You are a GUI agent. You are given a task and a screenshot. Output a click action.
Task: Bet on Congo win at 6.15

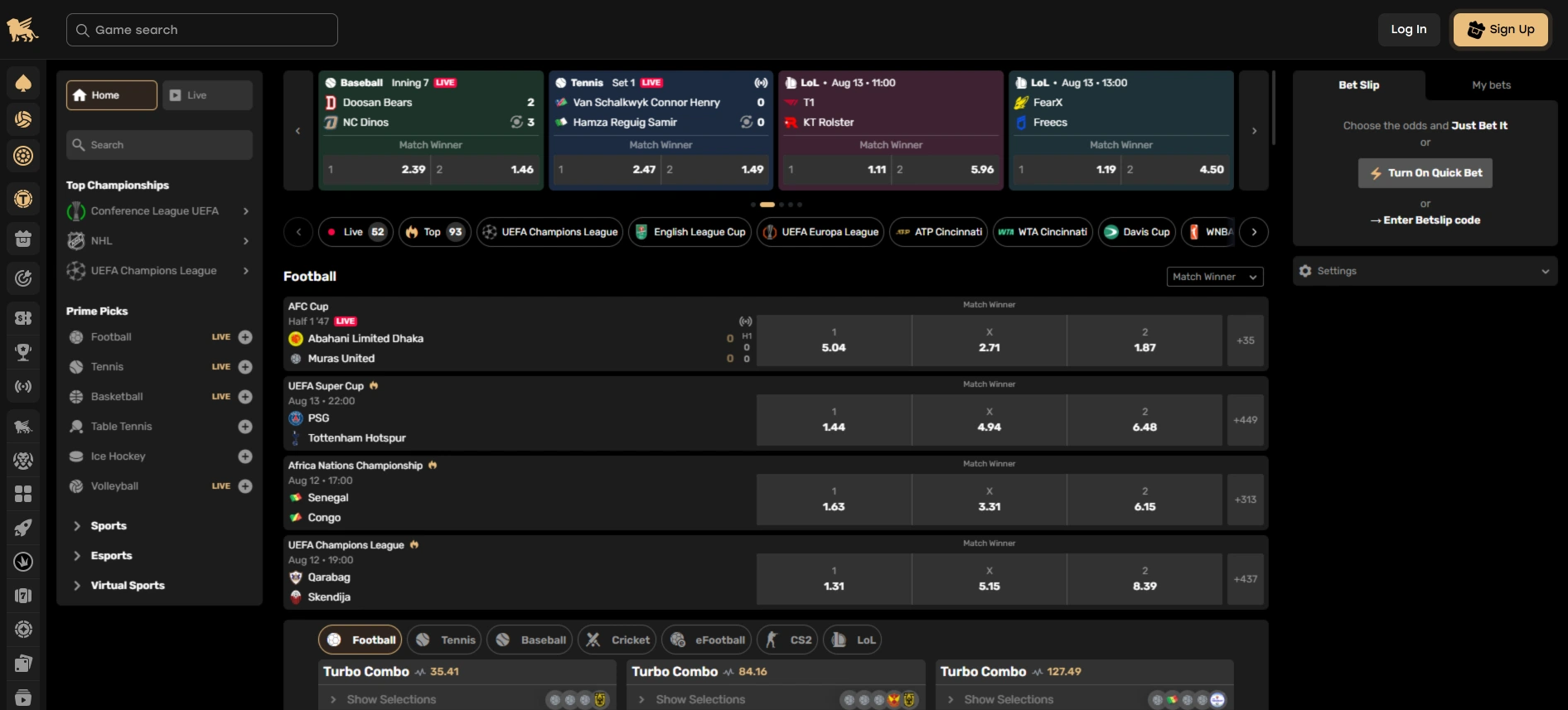pyautogui.click(x=1145, y=500)
